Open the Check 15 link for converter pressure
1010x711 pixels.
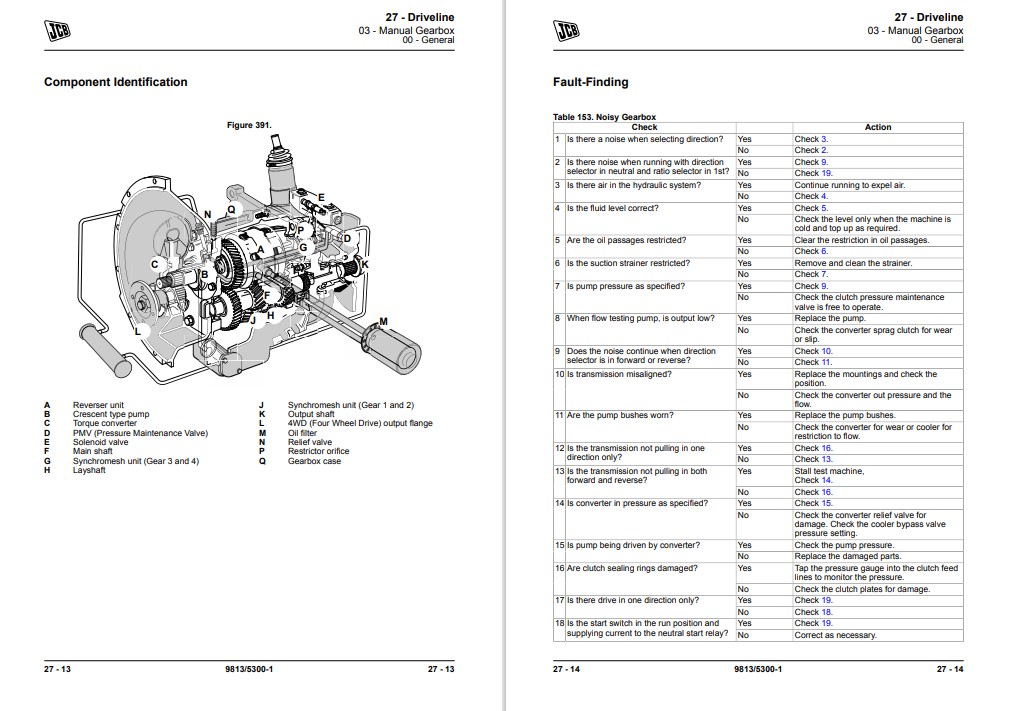[x=814, y=503]
